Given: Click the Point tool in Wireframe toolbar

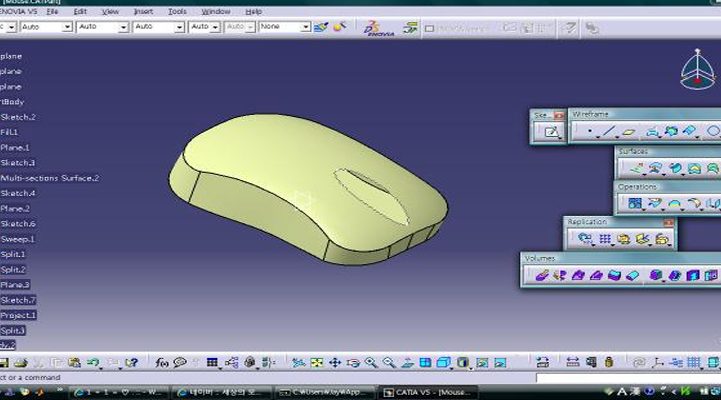Looking at the screenshot, I should point(590,131).
